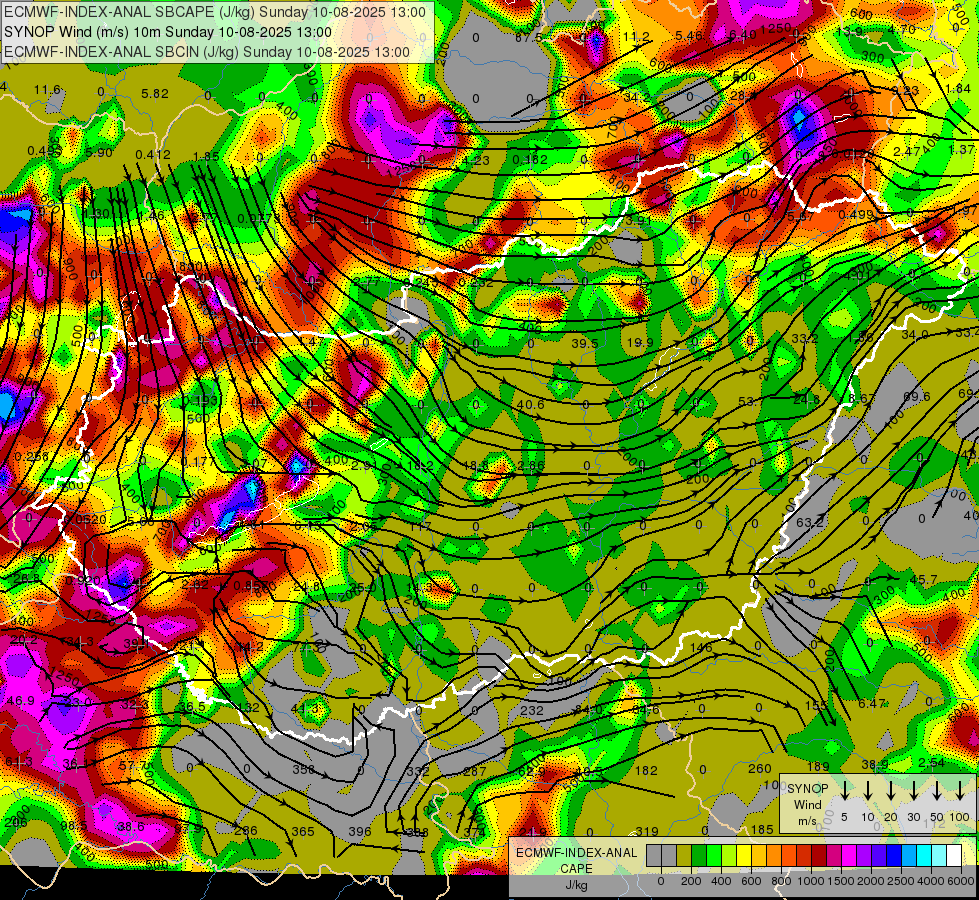Image resolution: width=979 pixels, height=900 pixels.
Task: Select the SBCAPE title line at top
Action: click(215, 12)
